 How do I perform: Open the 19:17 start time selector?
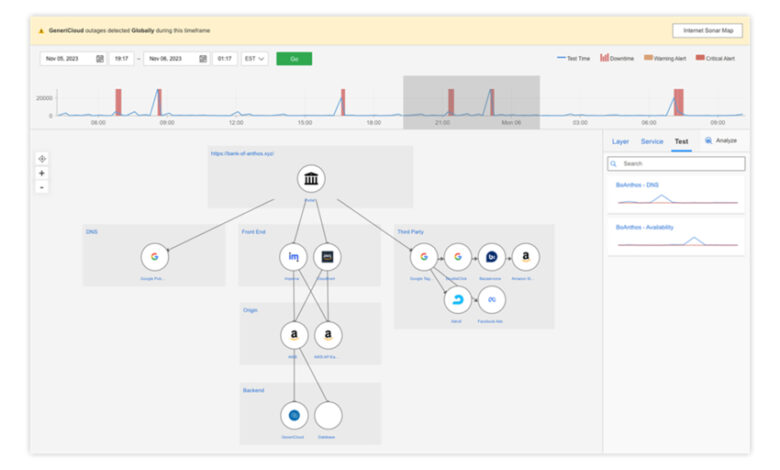(x=121, y=59)
